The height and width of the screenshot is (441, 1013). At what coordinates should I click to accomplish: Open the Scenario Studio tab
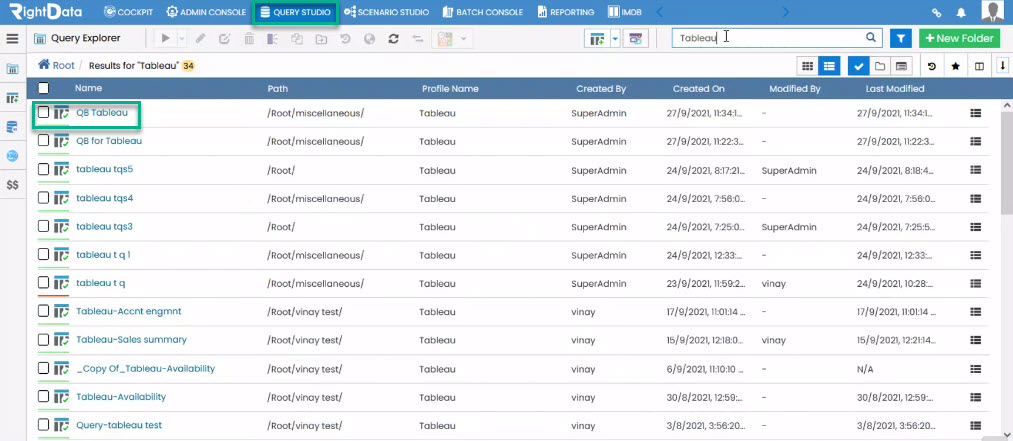pos(387,12)
